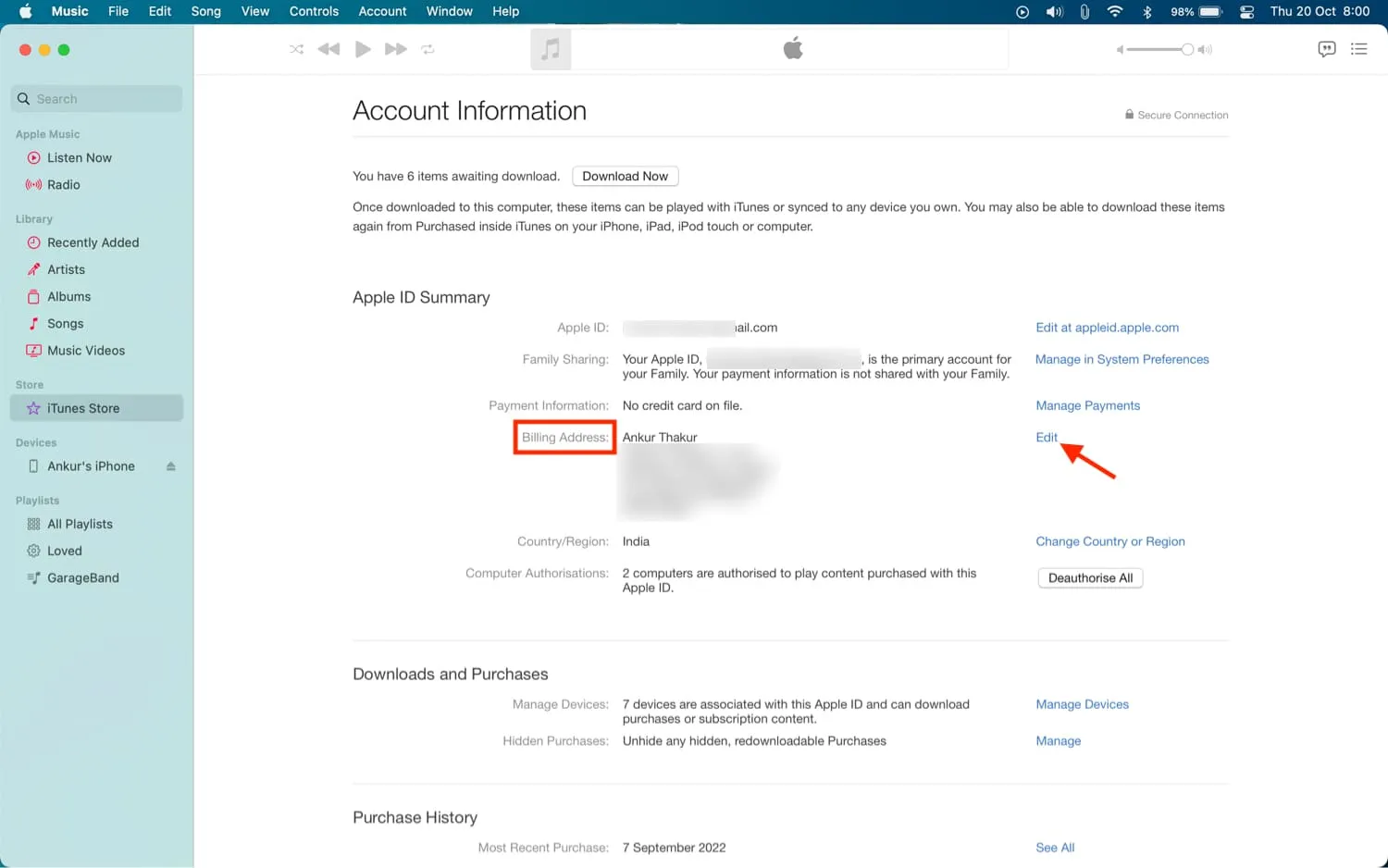The width and height of the screenshot is (1388, 868).
Task: Click the date and time display
Action: point(1320,11)
